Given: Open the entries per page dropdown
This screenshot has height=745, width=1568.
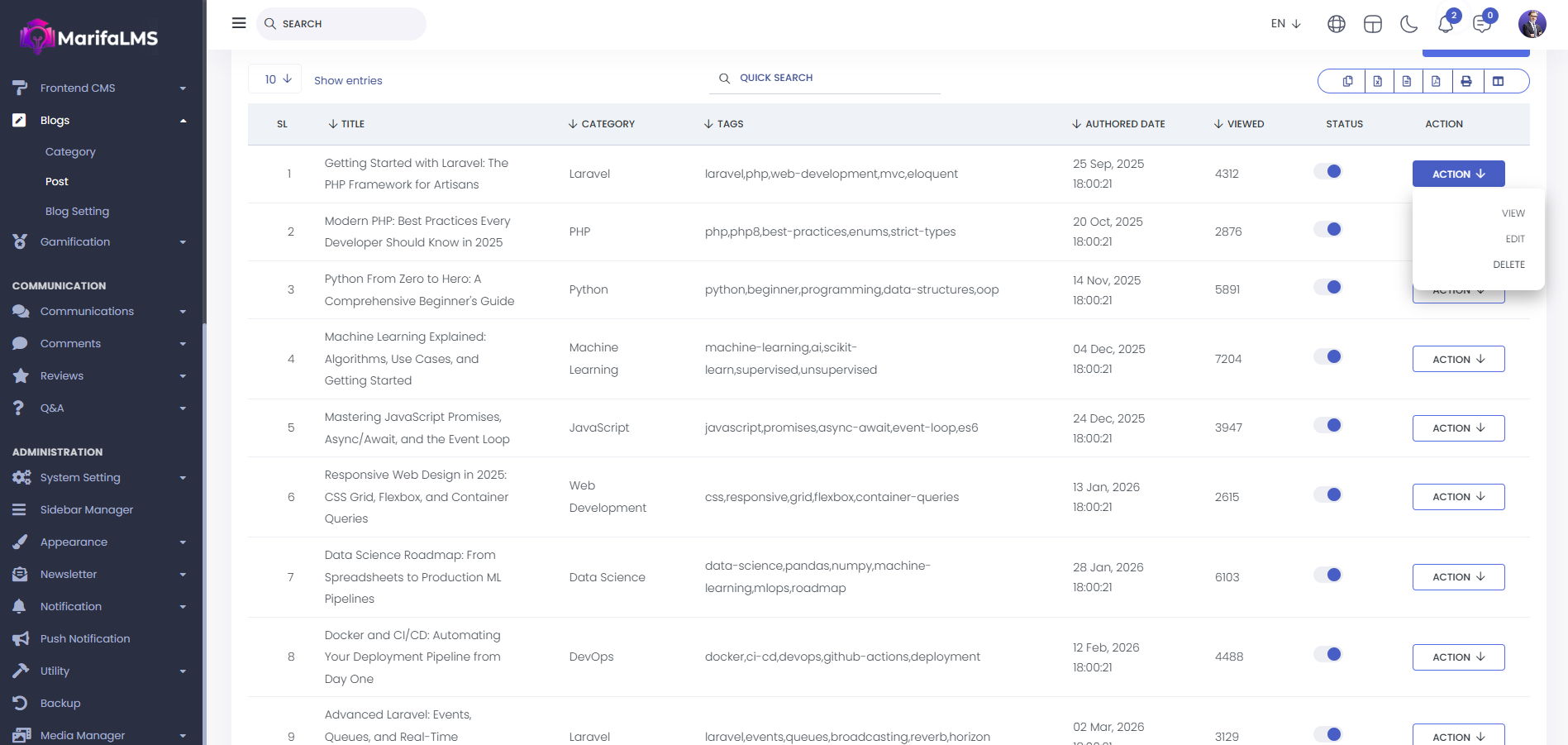Looking at the screenshot, I should coord(275,79).
